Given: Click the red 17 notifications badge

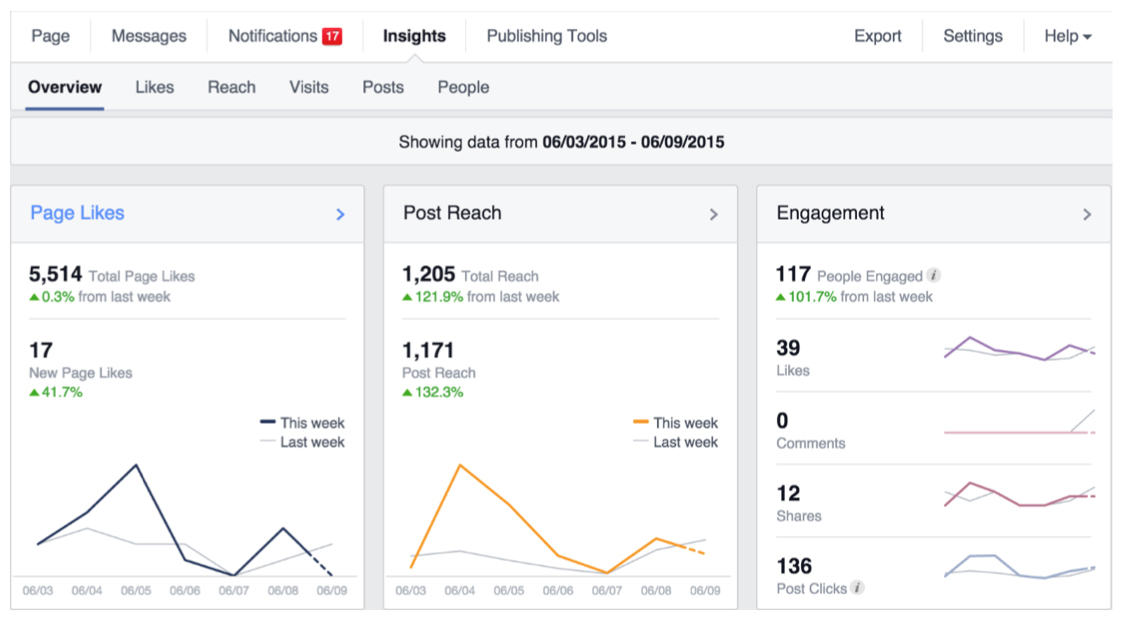Looking at the screenshot, I should [332, 36].
